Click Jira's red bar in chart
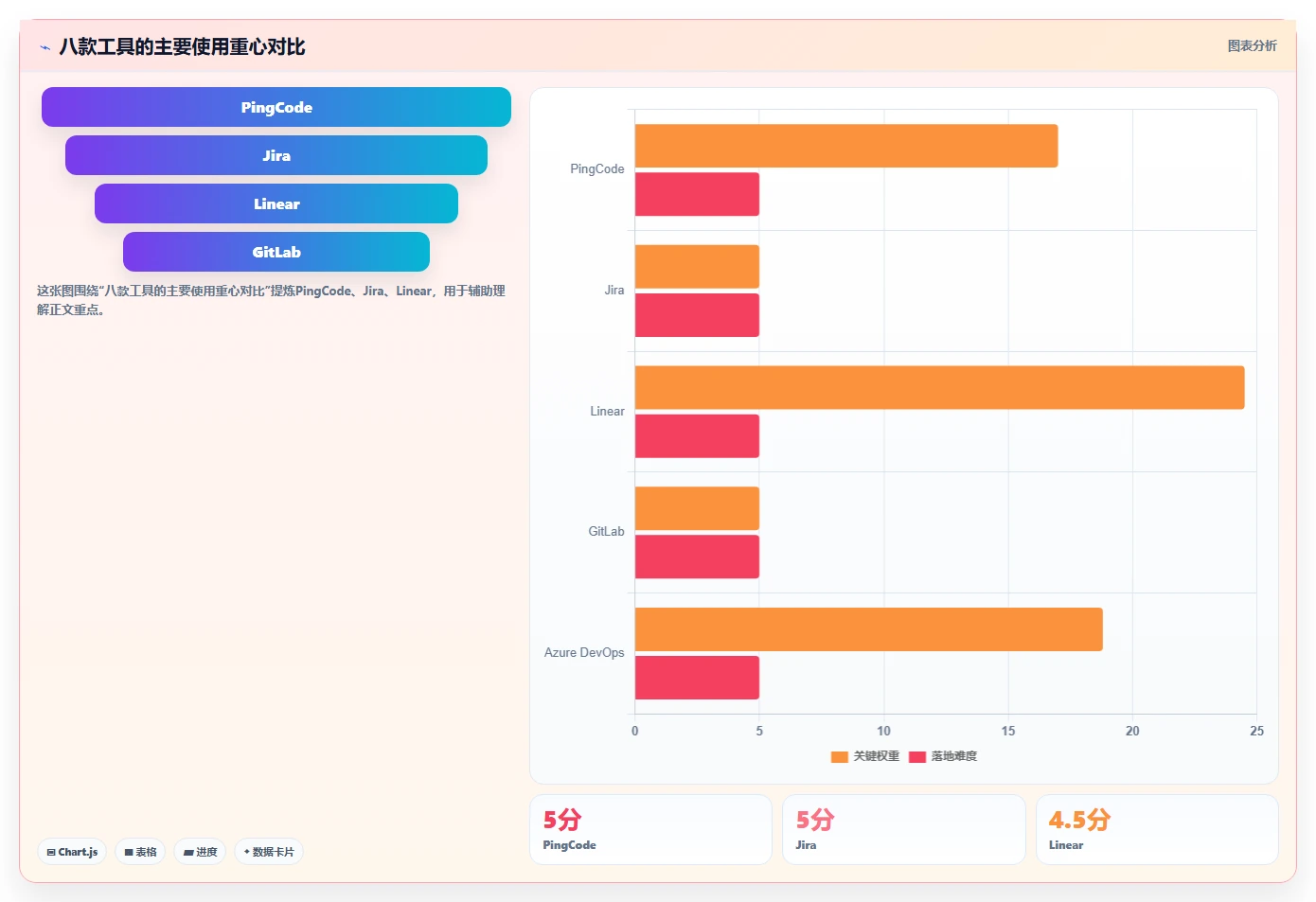 pos(697,315)
